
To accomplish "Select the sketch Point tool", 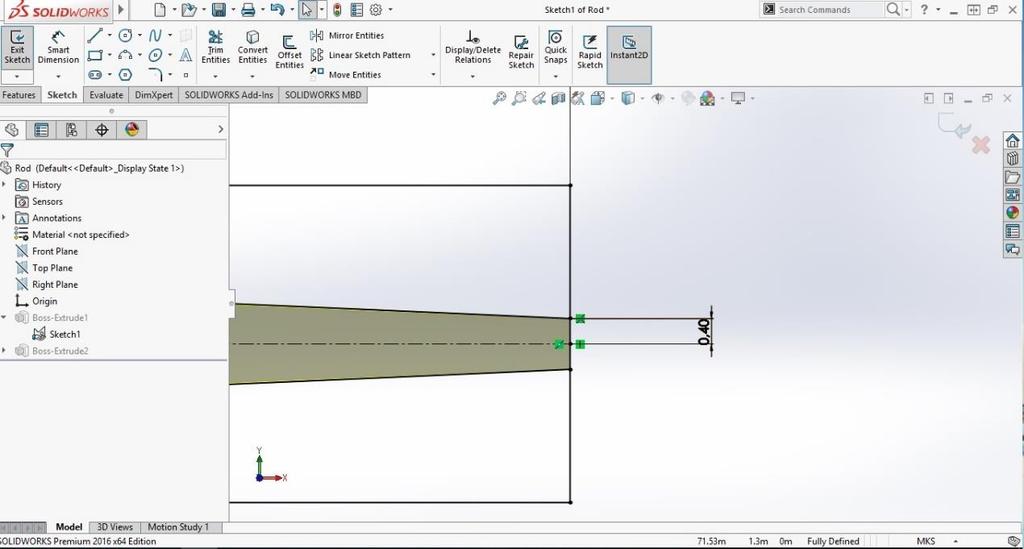I will click(186, 75).
